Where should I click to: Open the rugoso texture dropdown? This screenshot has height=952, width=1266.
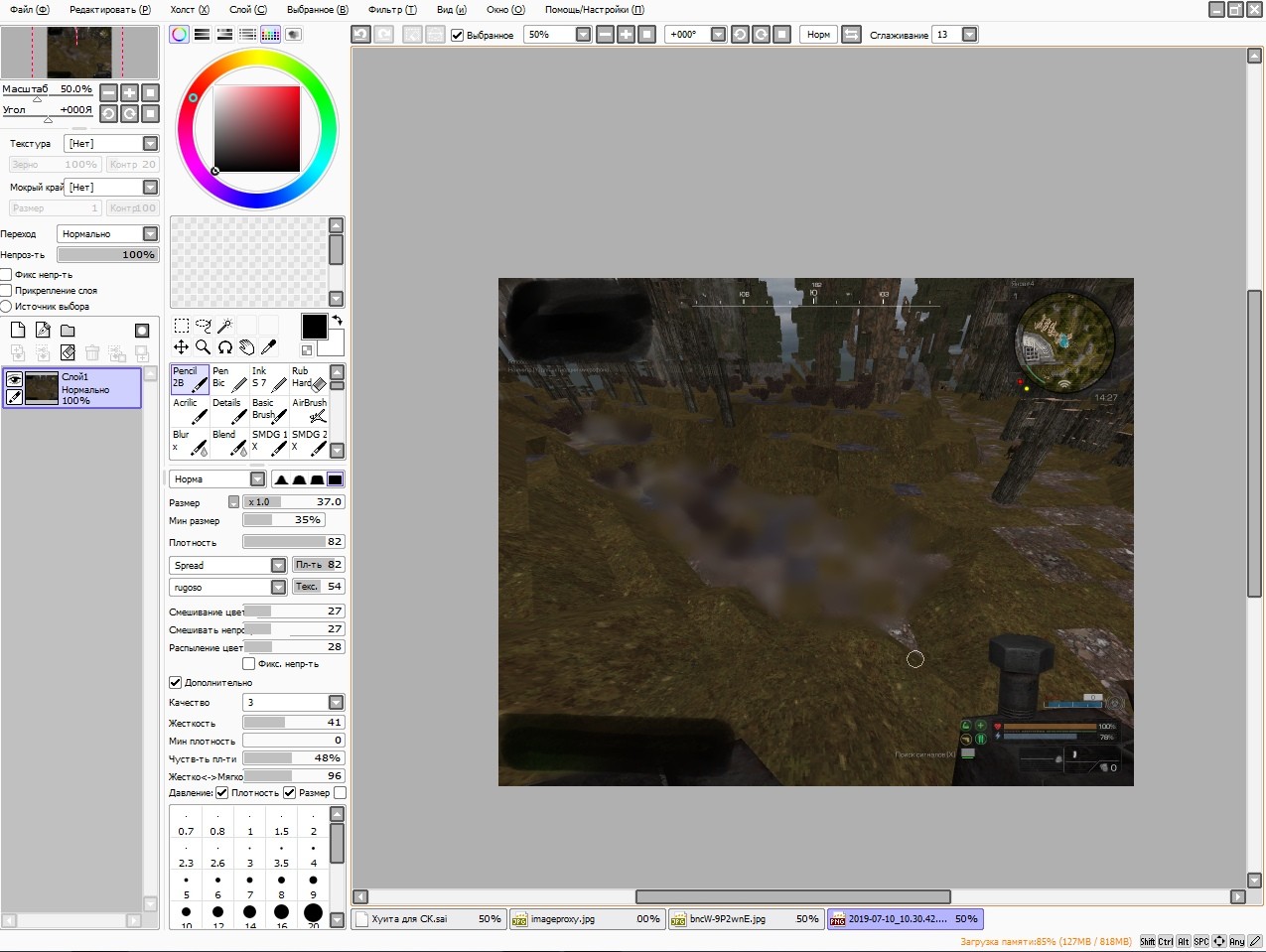tap(228, 588)
